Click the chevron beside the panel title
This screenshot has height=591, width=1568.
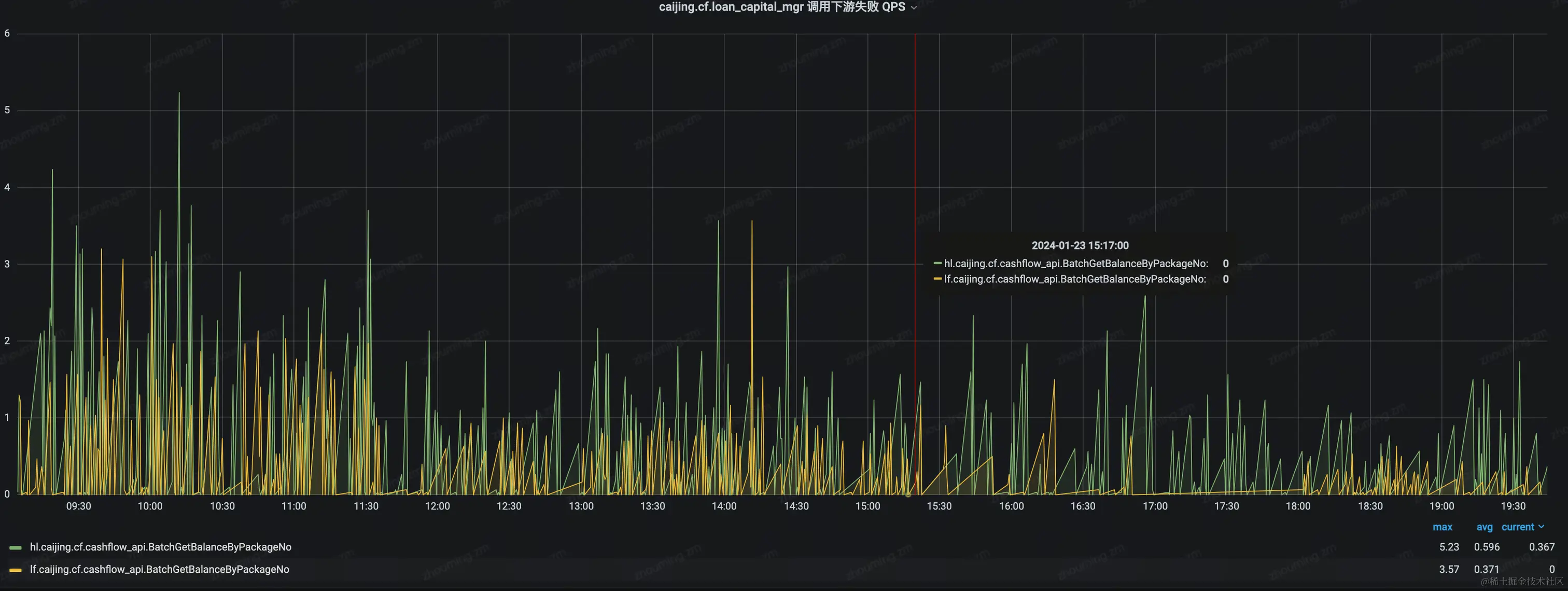[914, 8]
